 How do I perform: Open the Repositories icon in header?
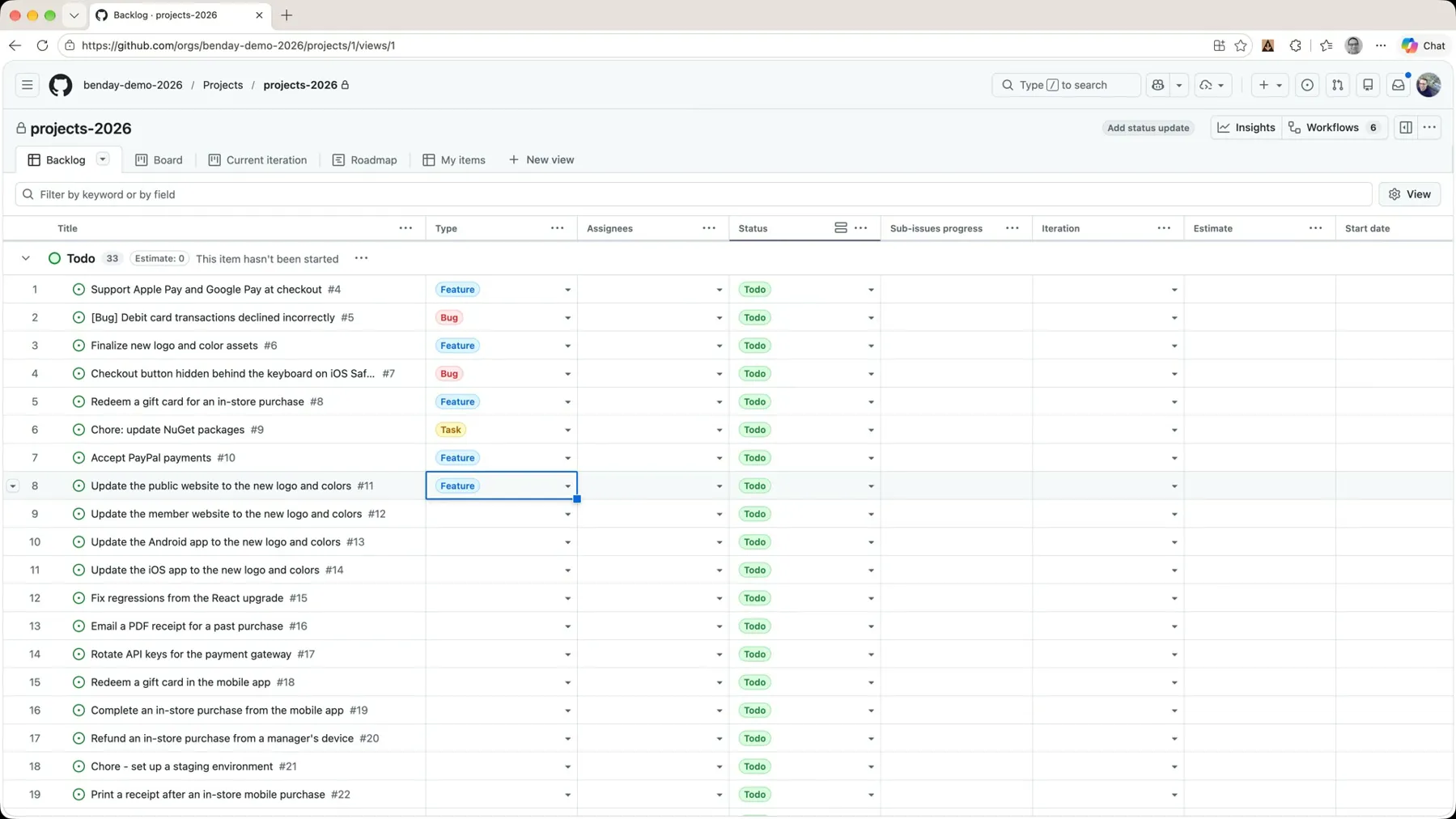coord(1368,85)
